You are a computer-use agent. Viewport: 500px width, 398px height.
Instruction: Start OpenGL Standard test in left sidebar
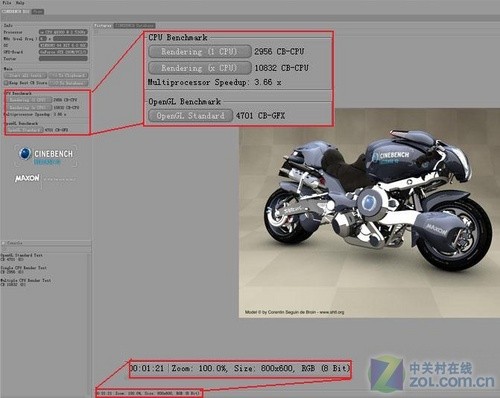[x=24, y=130]
